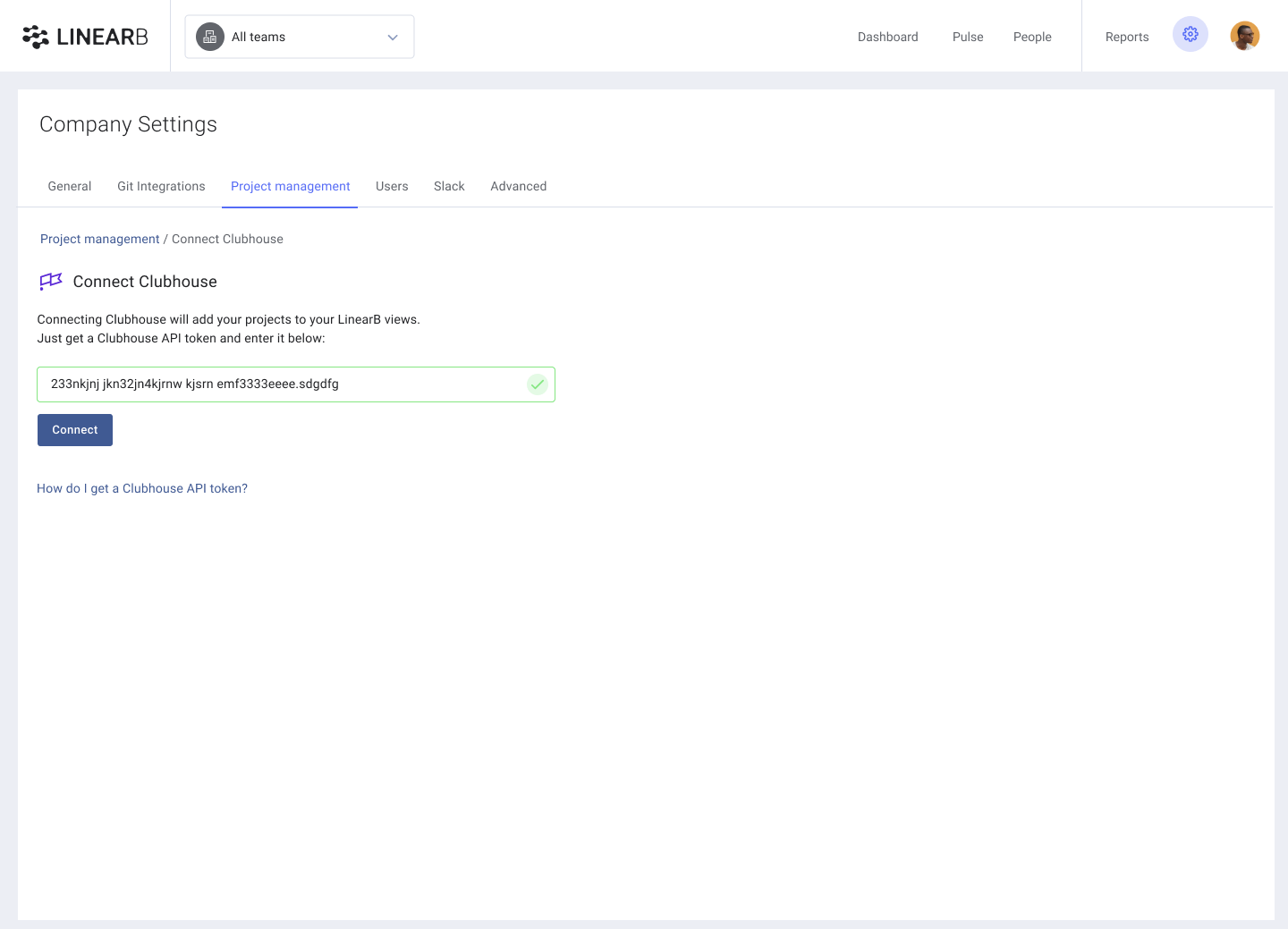The image size is (1288, 929).
Task: Open the Users tab
Action: tap(392, 186)
